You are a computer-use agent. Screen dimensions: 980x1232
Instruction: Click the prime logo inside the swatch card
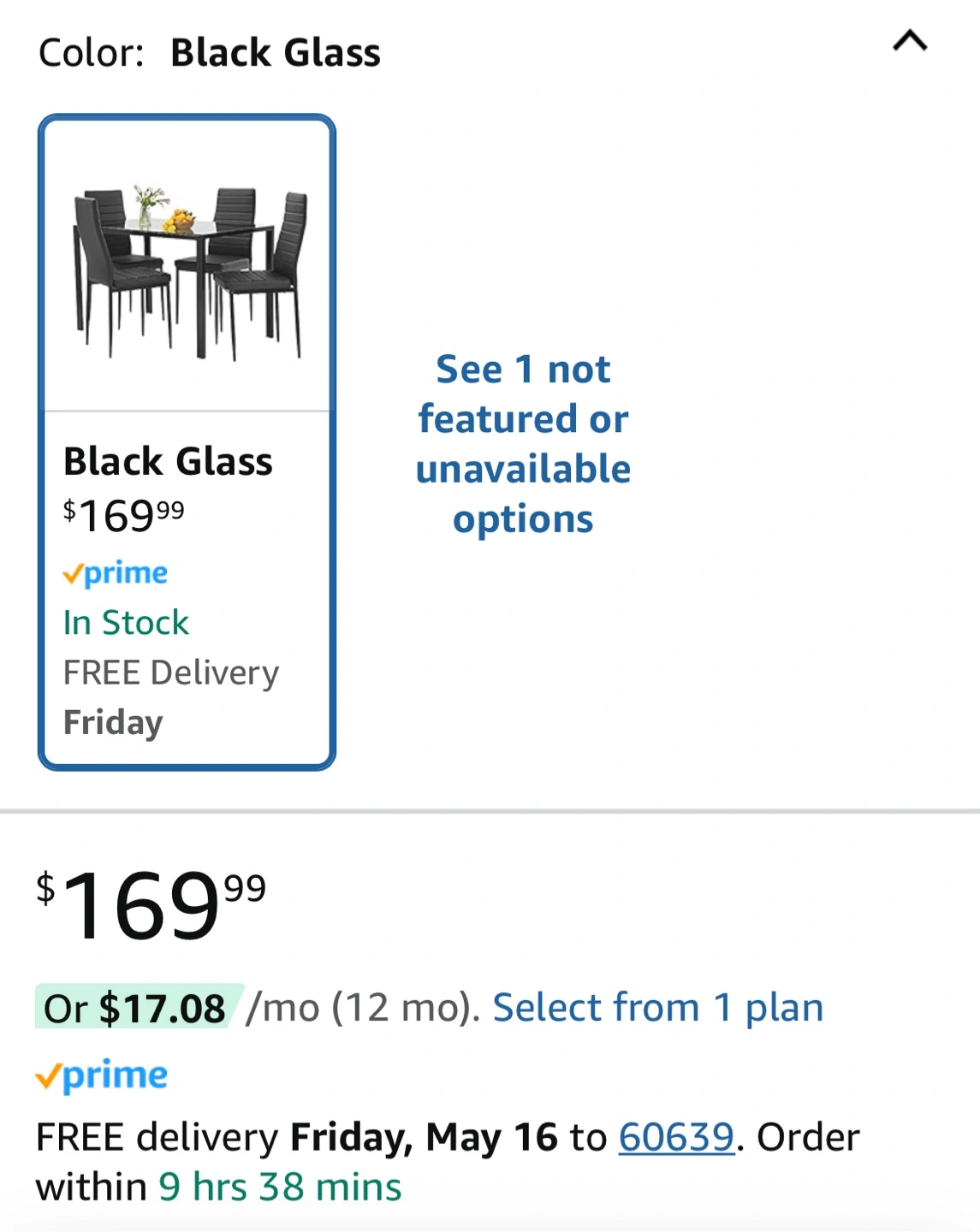point(116,573)
